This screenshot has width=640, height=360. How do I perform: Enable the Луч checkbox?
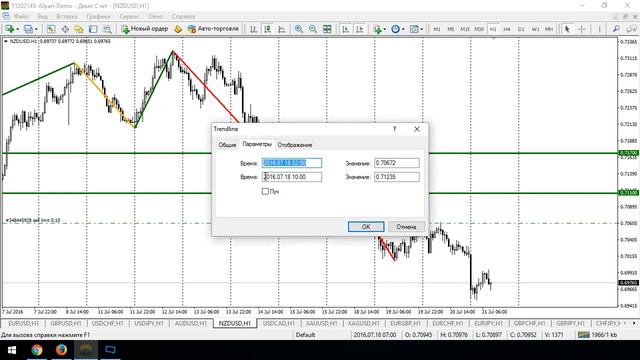tap(265, 191)
